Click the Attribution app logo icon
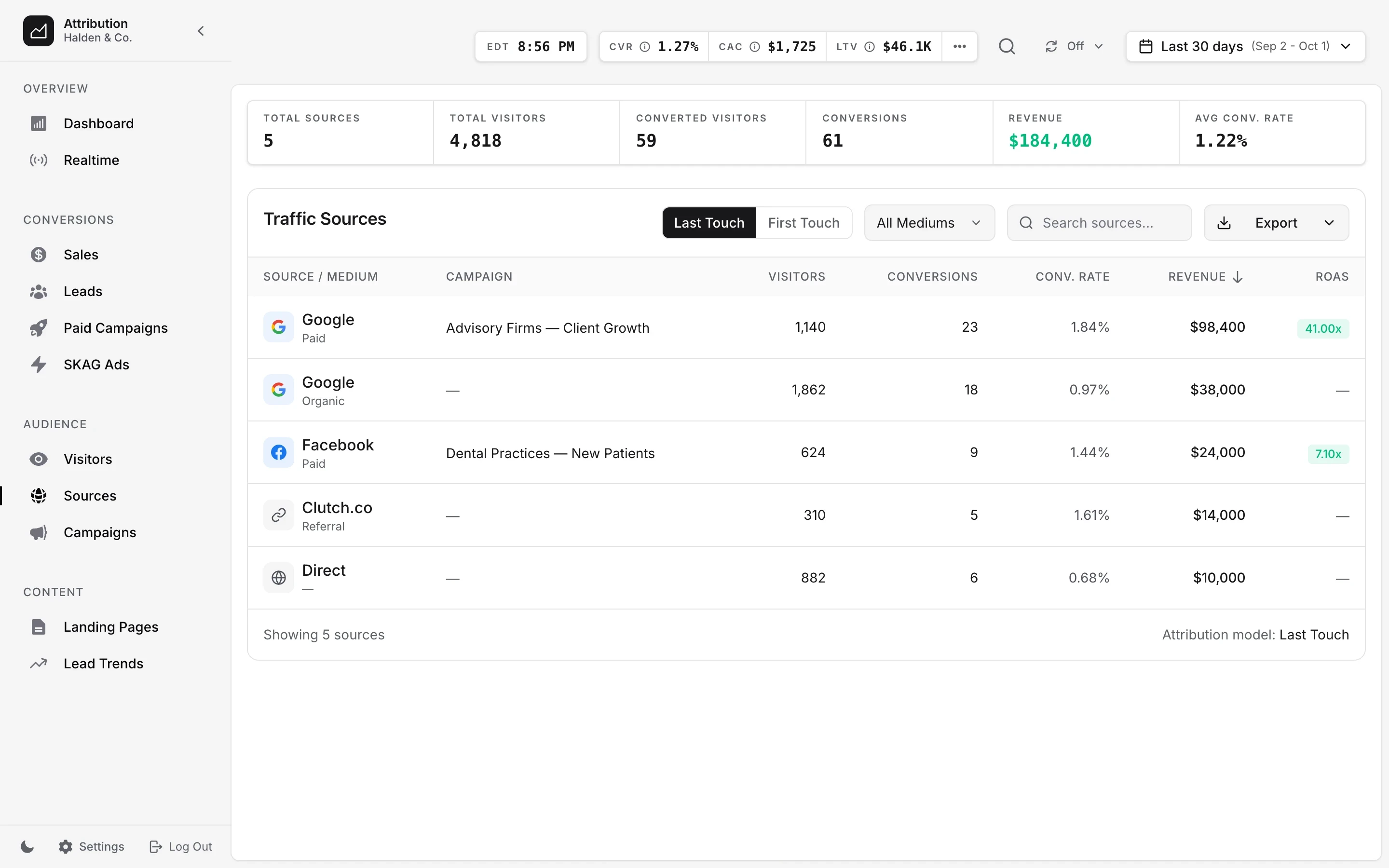 (x=39, y=30)
